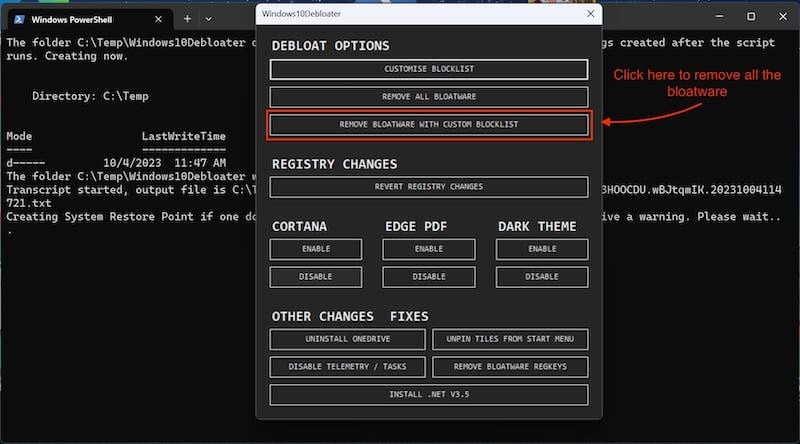Disable Cortana
The image size is (800, 444).
pyautogui.click(x=316, y=277)
